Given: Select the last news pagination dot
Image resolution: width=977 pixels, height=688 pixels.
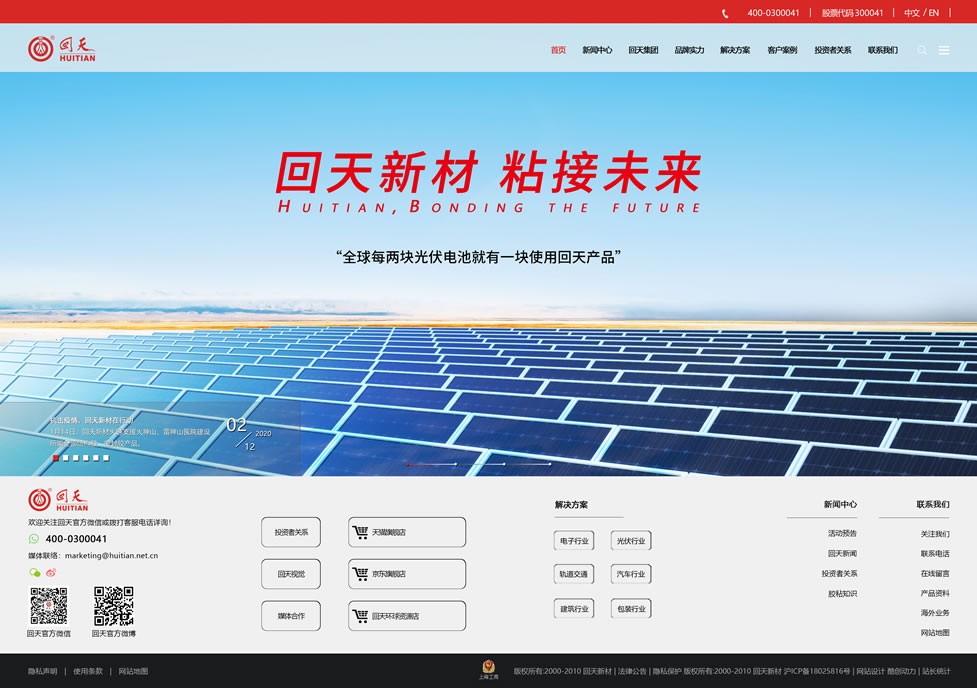Looking at the screenshot, I should coord(106,458).
